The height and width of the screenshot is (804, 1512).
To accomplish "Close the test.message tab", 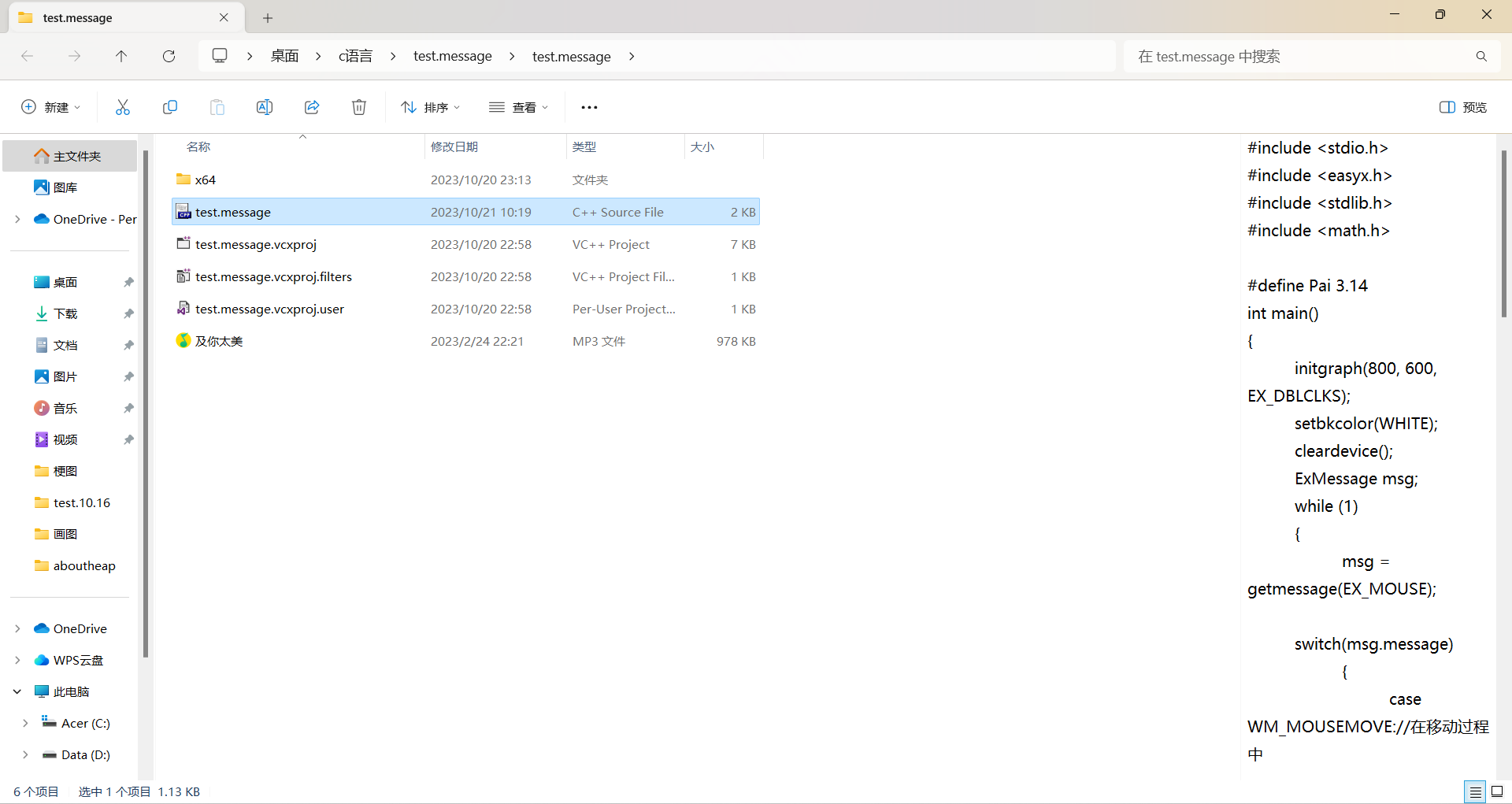I will pyautogui.click(x=224, y=17).
